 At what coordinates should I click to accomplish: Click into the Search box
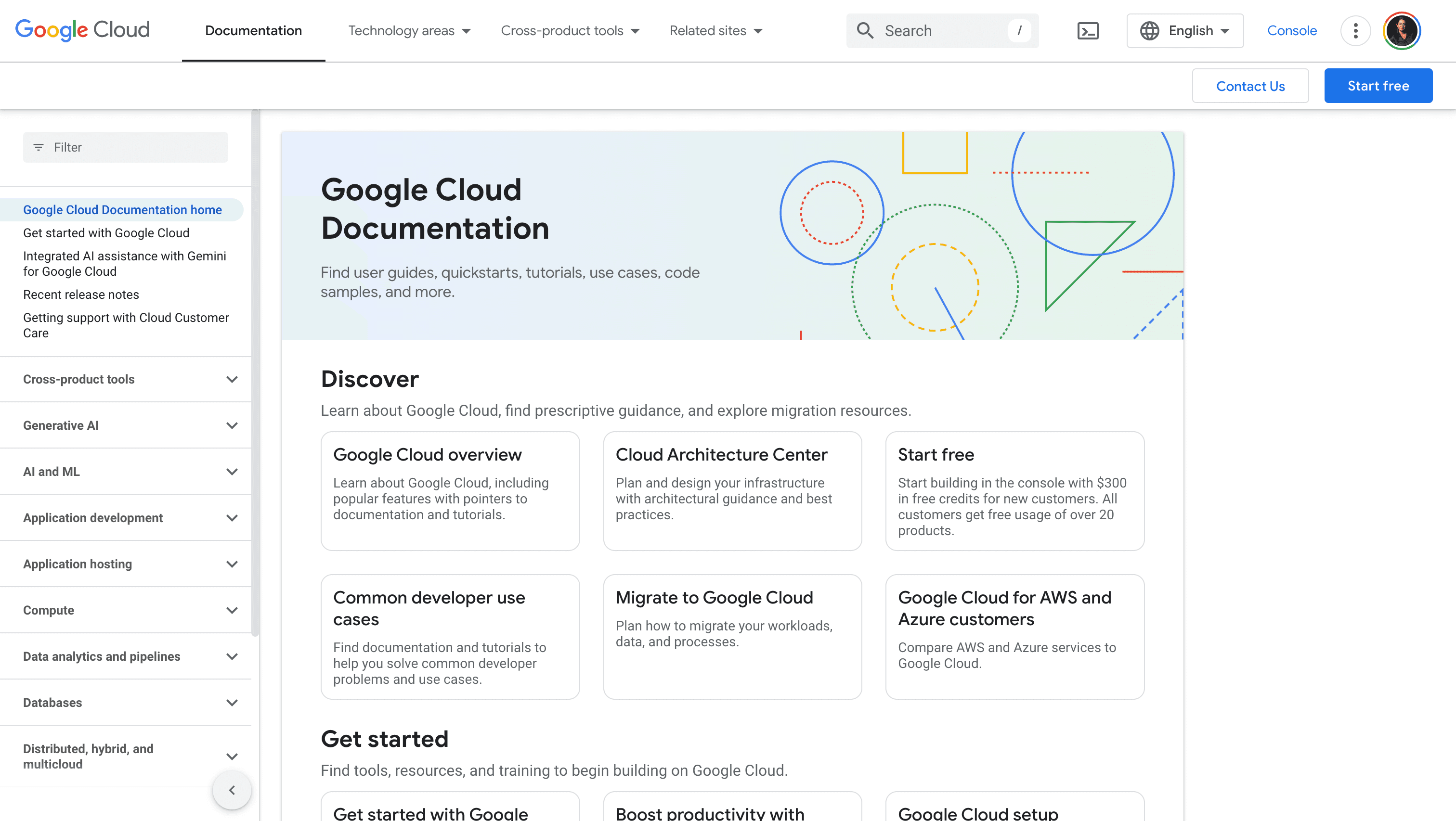942,30
